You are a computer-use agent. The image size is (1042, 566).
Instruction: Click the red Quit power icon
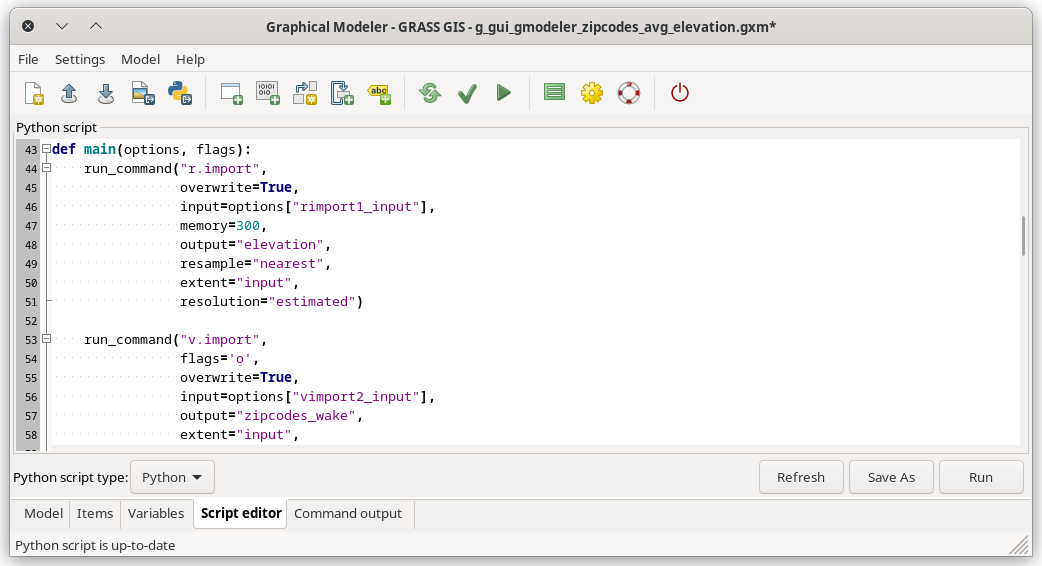coord(680,94)
